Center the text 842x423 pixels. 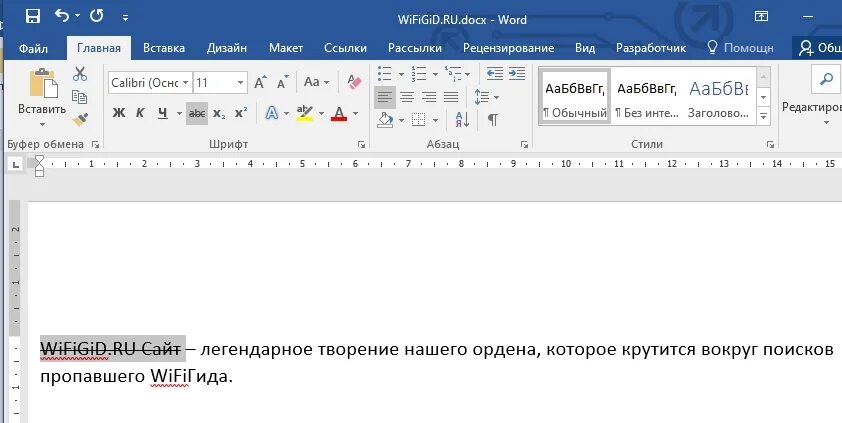[x=407, y=97]
